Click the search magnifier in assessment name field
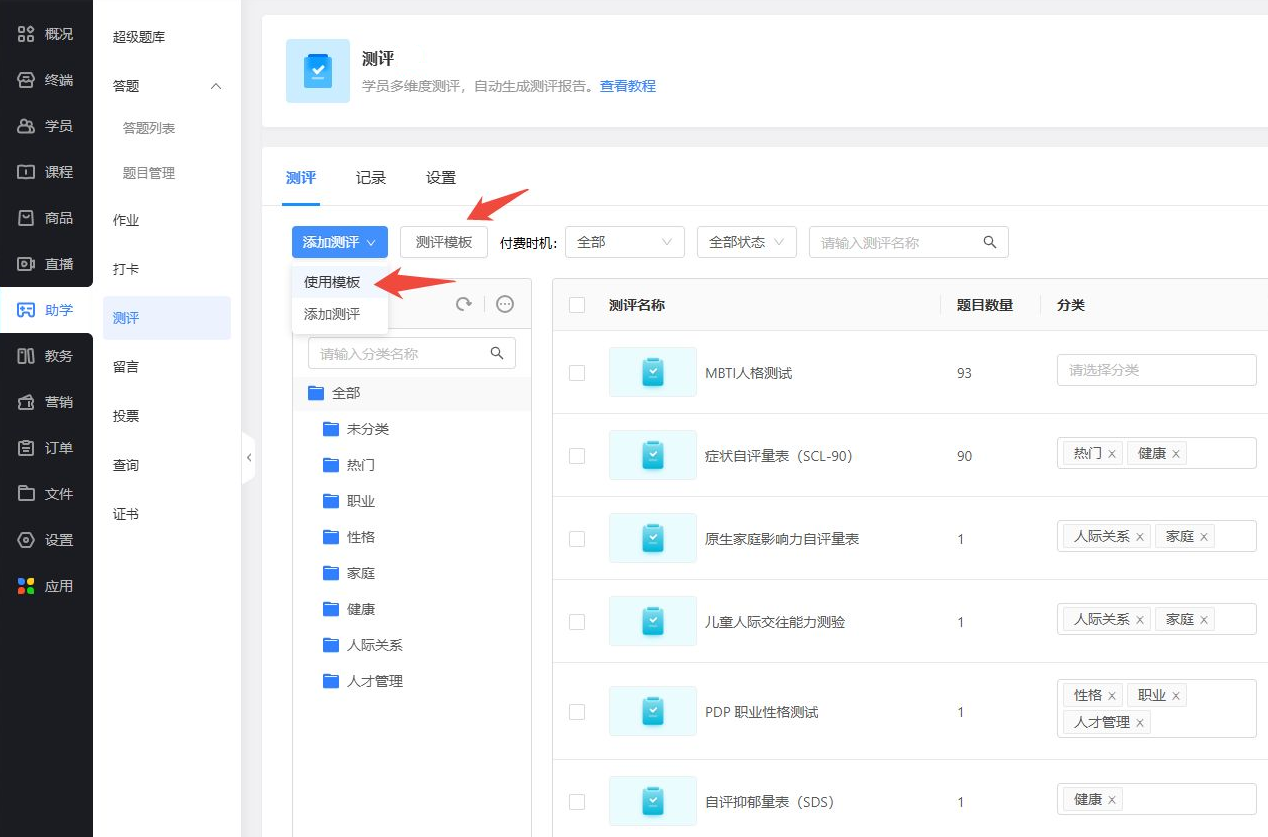Viewport: 1268px width, 837px height. pos(990,242)
